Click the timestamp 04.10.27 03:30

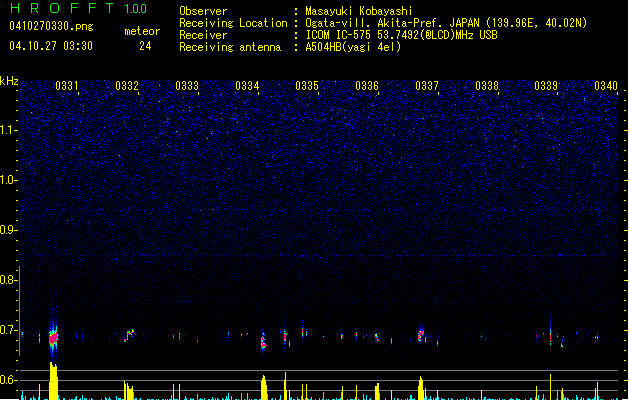51,46
